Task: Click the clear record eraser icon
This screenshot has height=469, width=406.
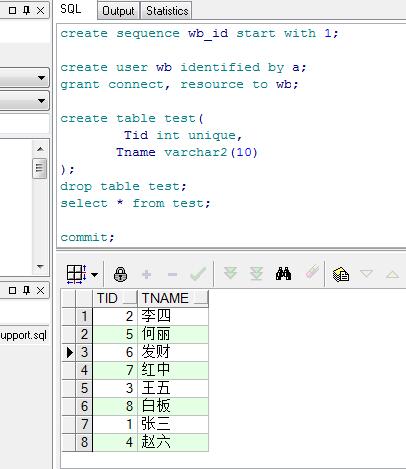Action: click(x=312, y=273)
